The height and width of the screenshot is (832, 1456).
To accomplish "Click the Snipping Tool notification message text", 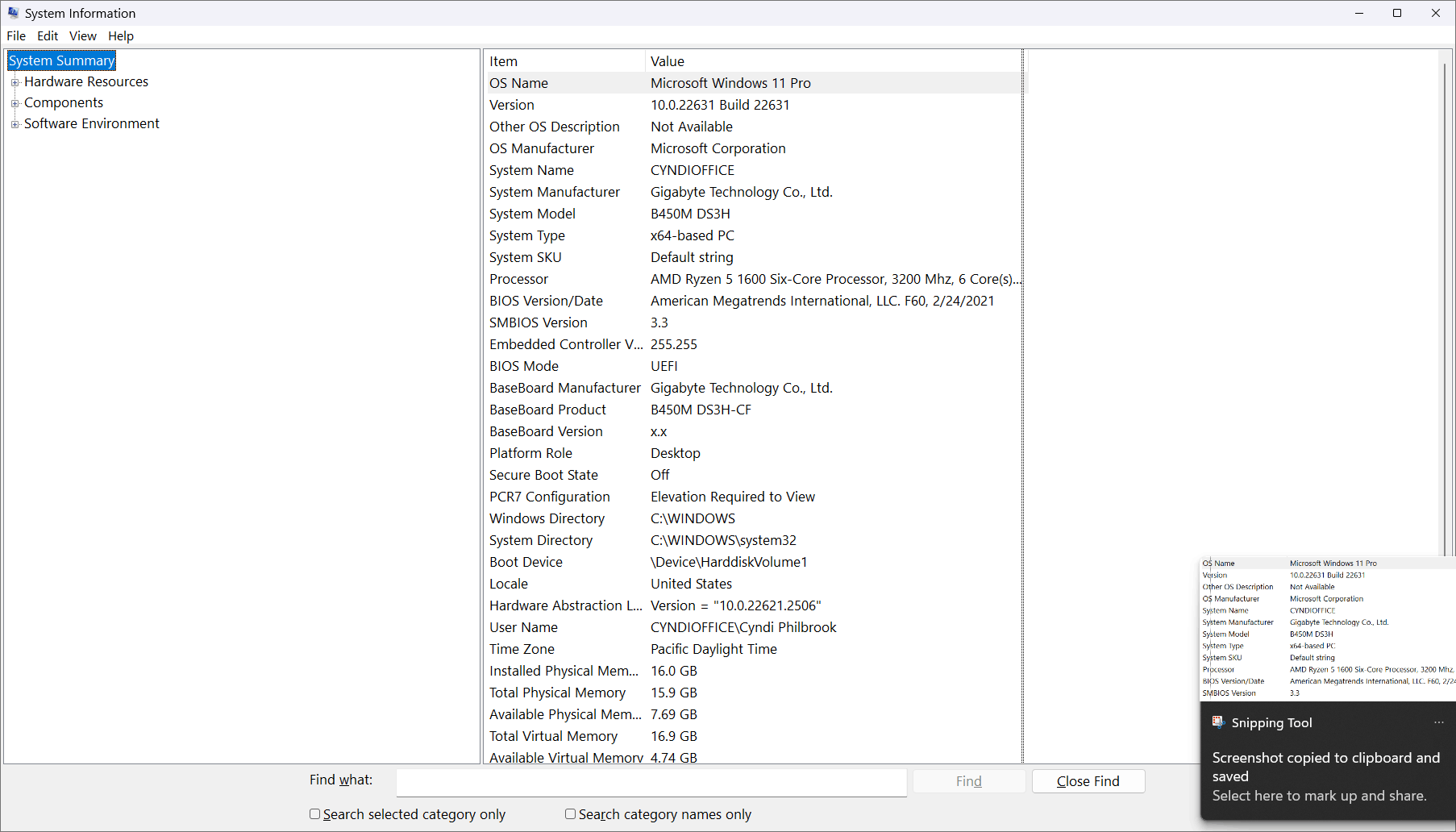I will pyautogui.click(x=1326, y=776).
